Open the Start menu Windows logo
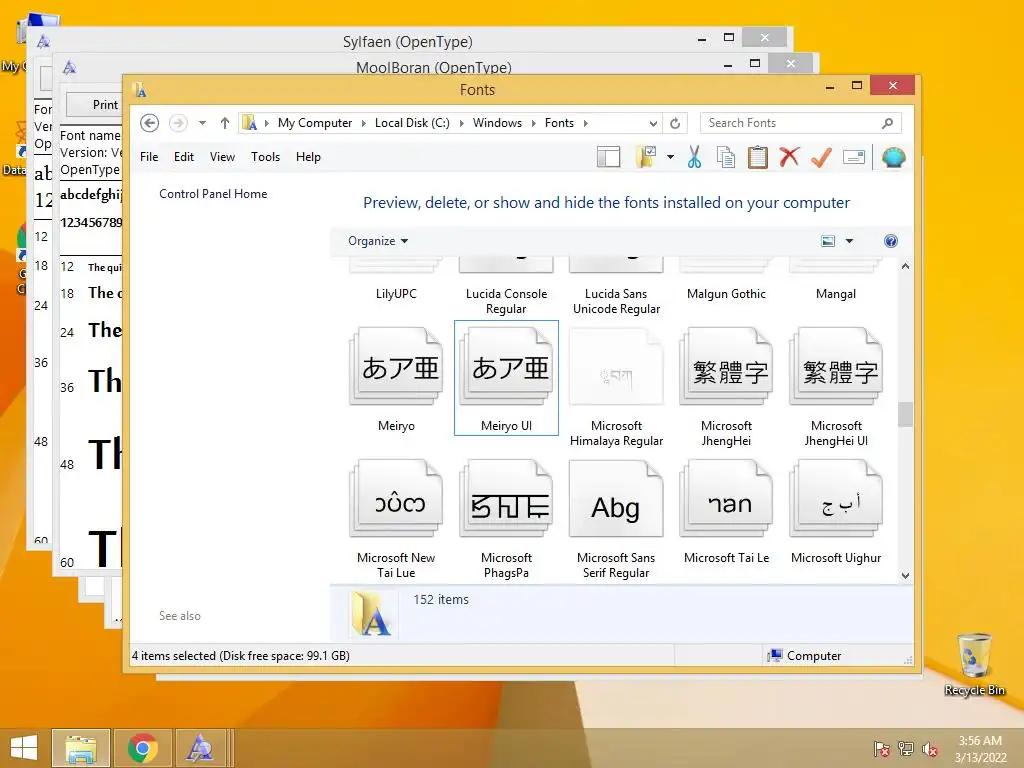The image size is (1024, 768). click(24, 748)
